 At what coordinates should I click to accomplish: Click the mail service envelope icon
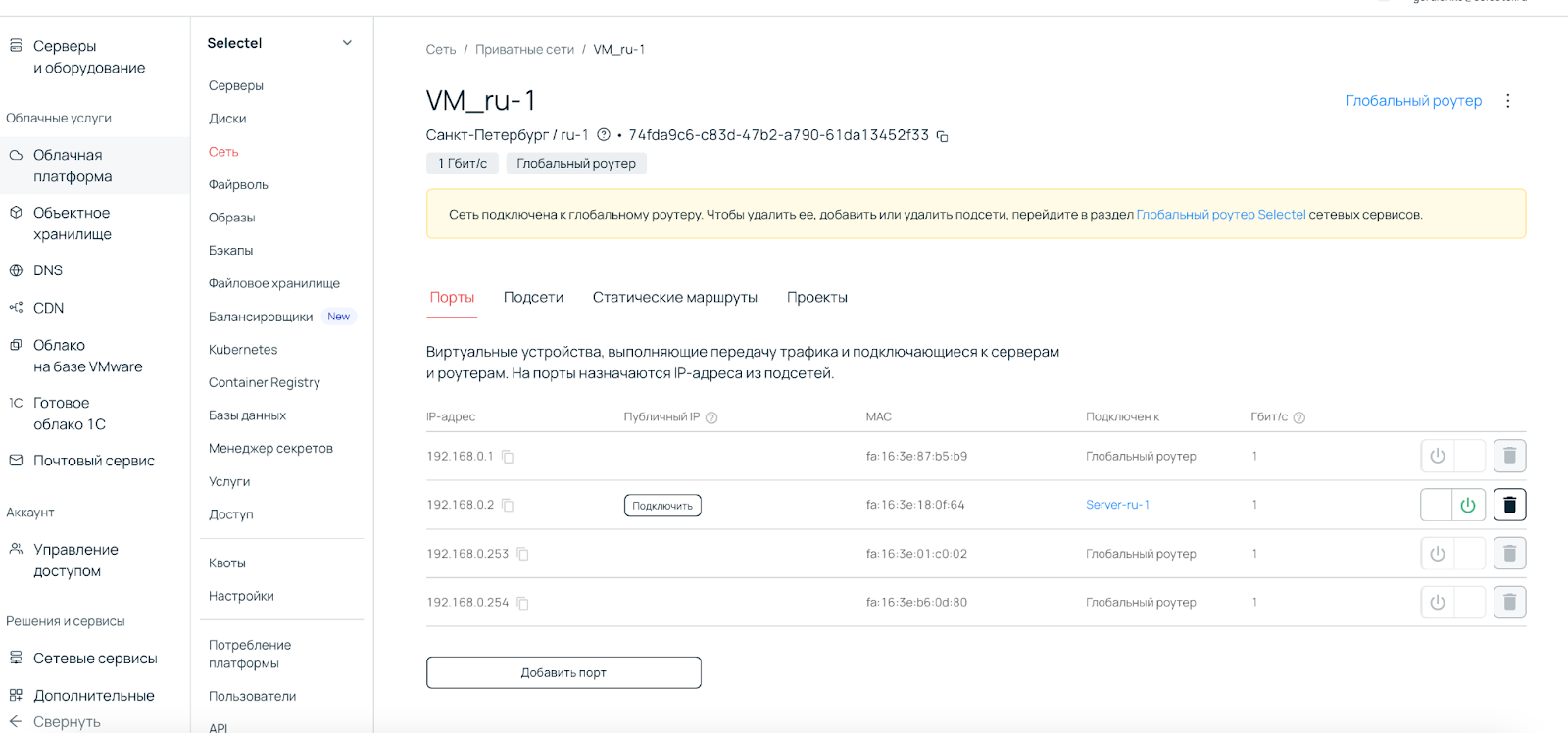16,461
